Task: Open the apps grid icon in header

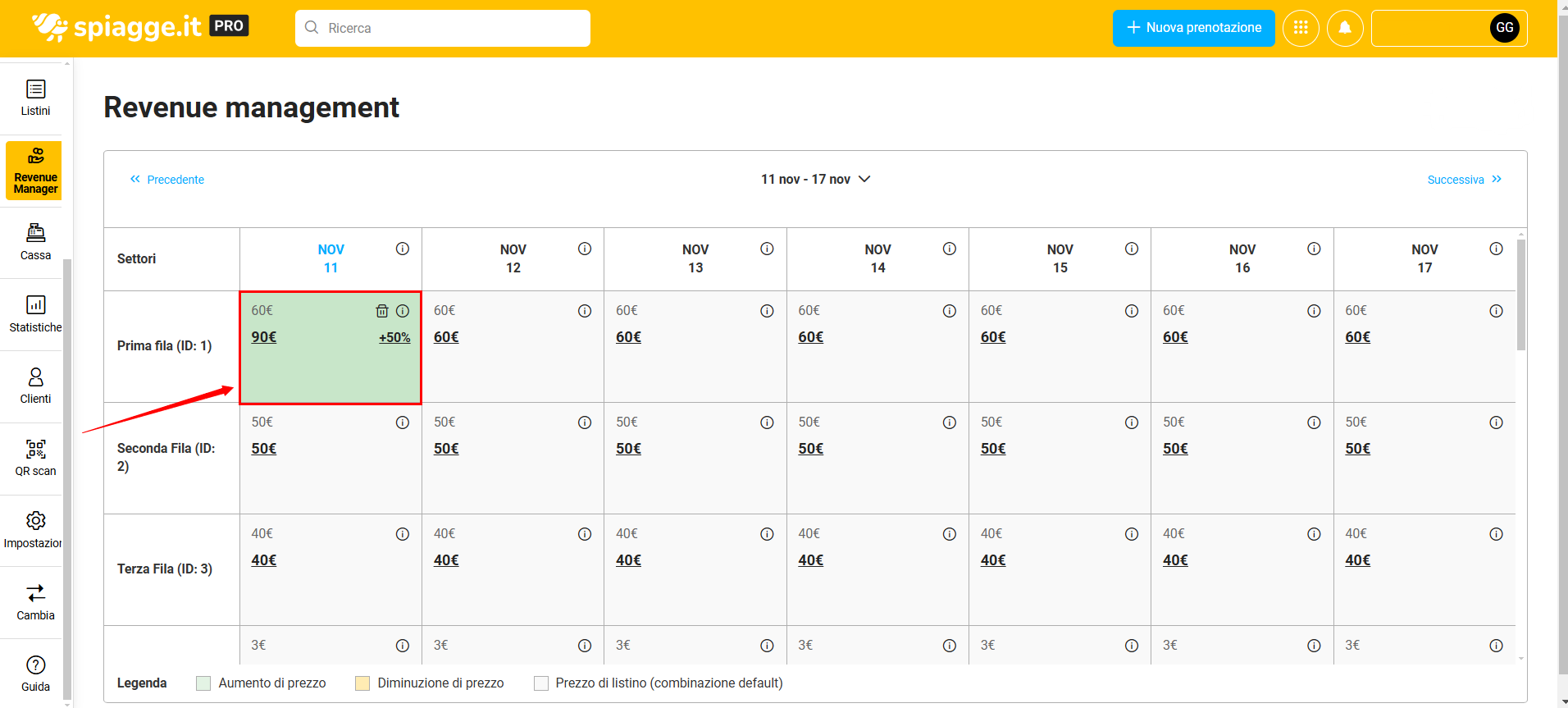Action: click(x=1301, y=28)
